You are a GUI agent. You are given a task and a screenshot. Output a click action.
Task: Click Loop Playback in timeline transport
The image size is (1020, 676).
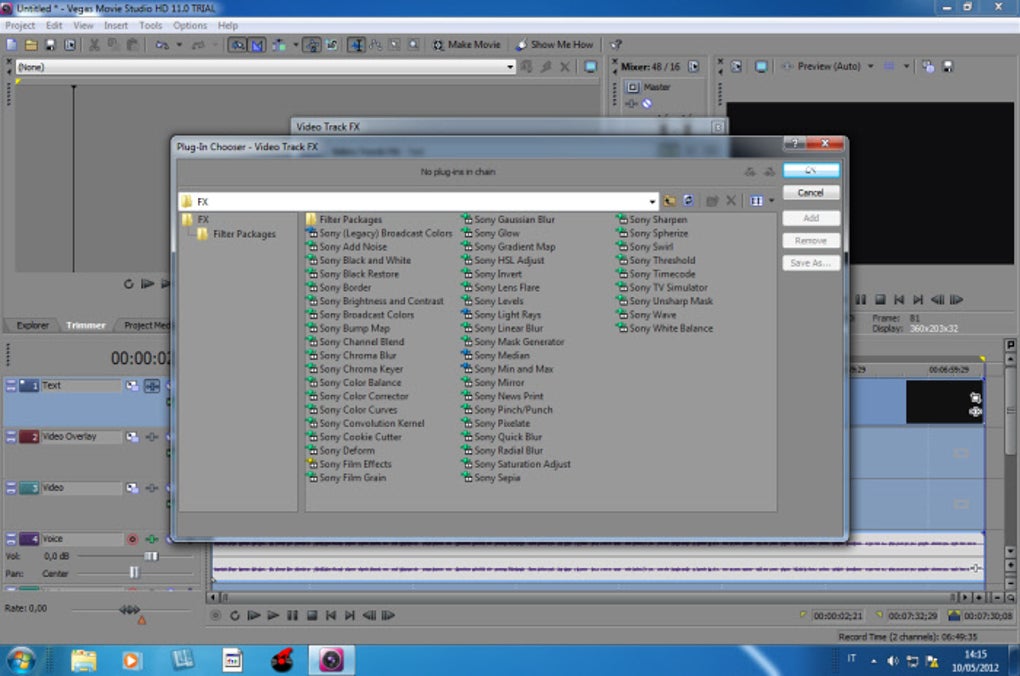coord(234,615)
